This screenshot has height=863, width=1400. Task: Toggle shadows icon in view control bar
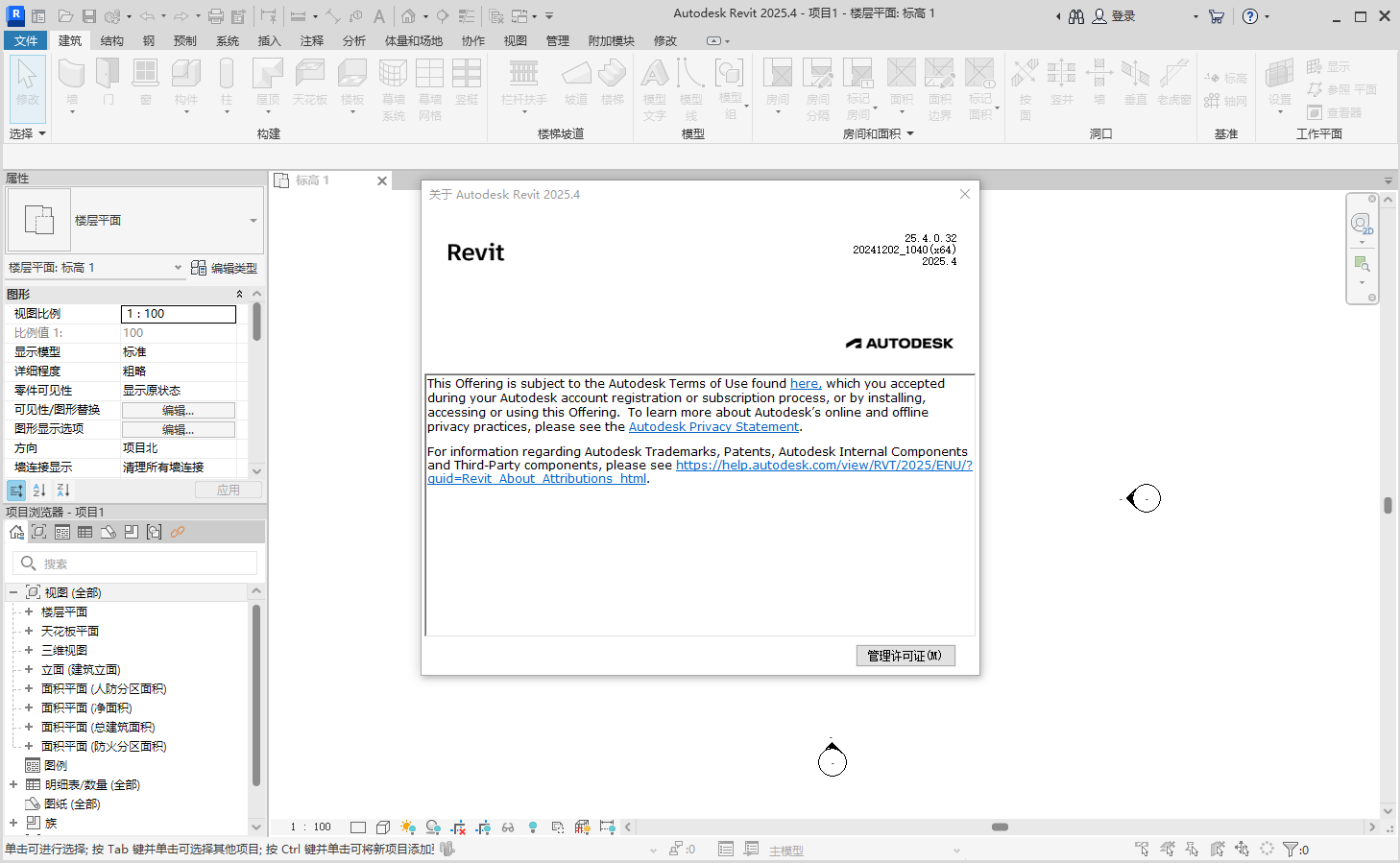(x=433, y=827)
